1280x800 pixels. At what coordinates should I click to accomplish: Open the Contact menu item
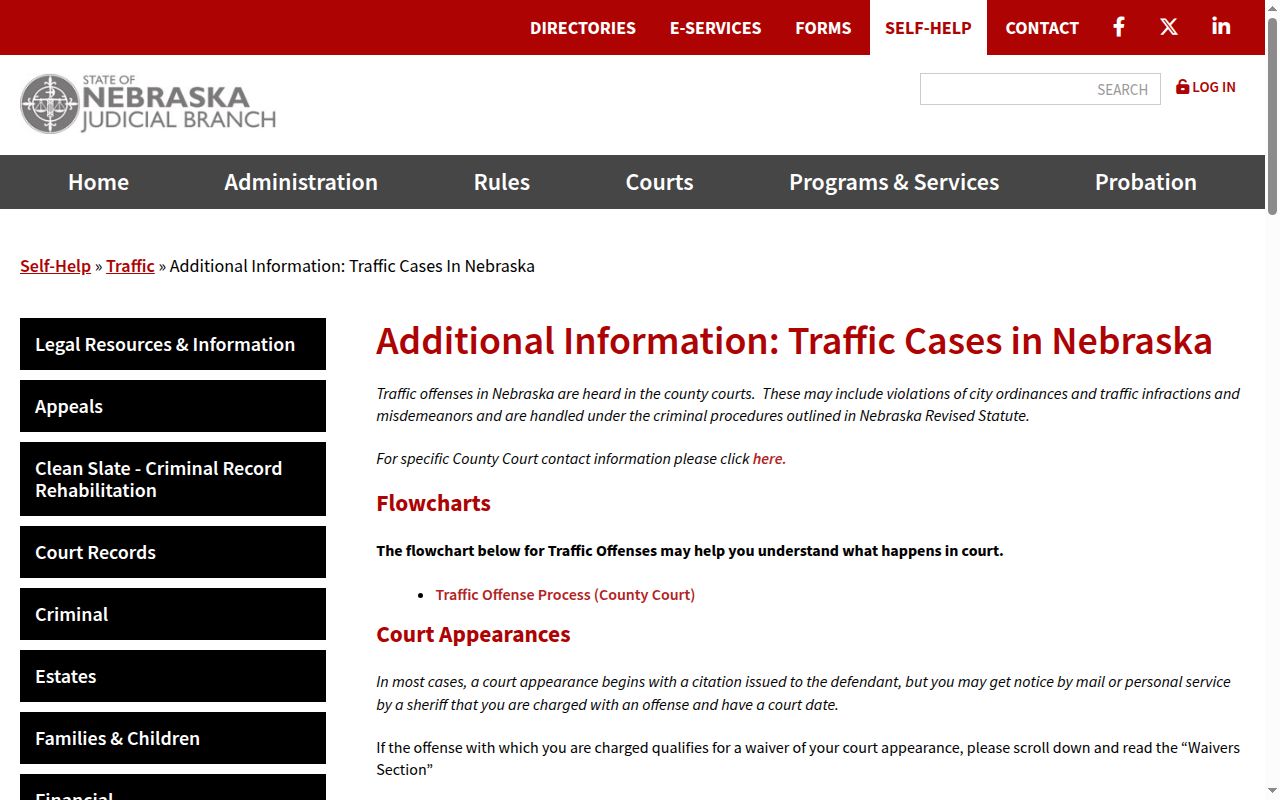click(x=1042, y=28)
